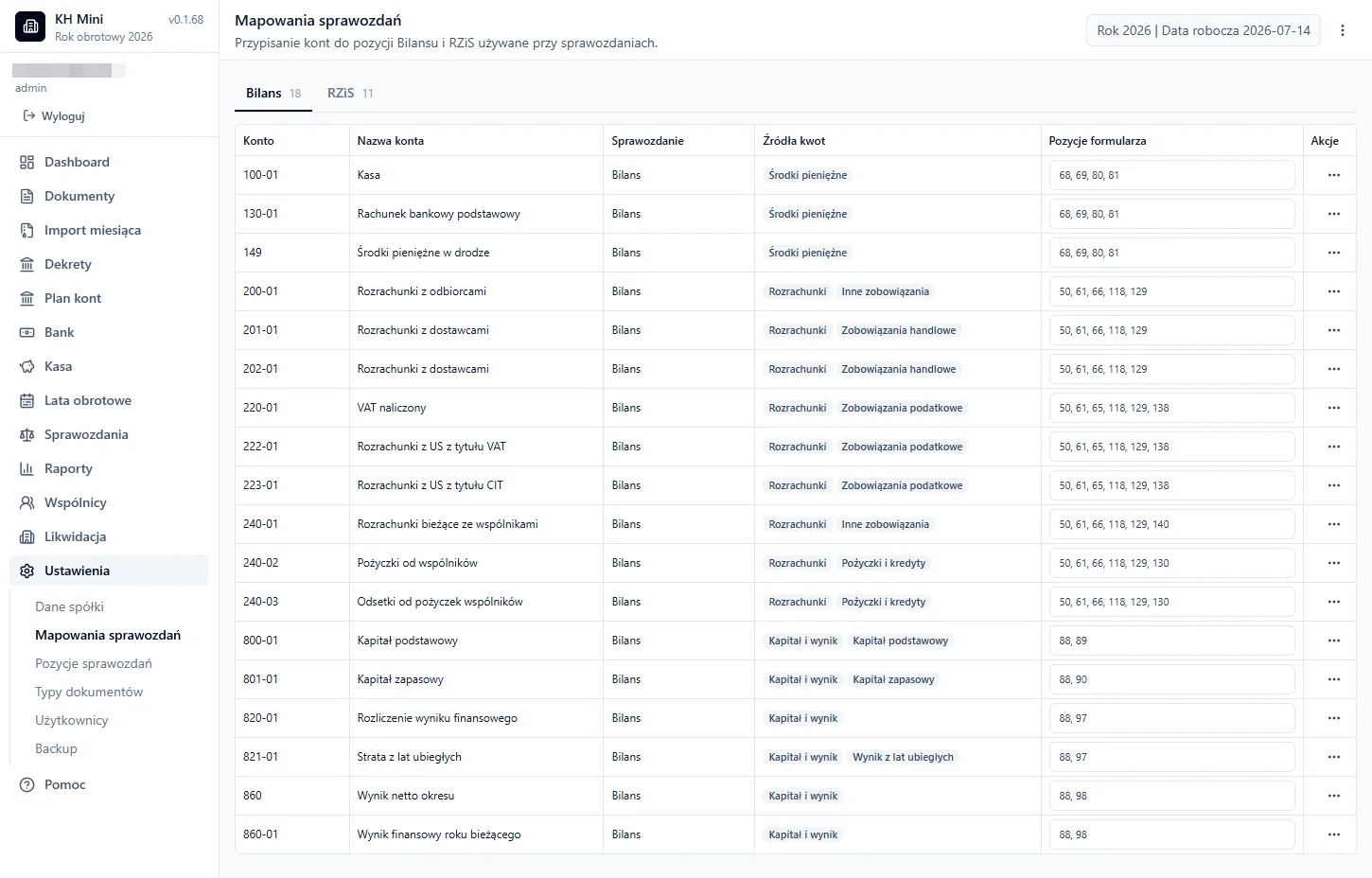Click the Wyloguj logout arrow icon

pos(29,115)
